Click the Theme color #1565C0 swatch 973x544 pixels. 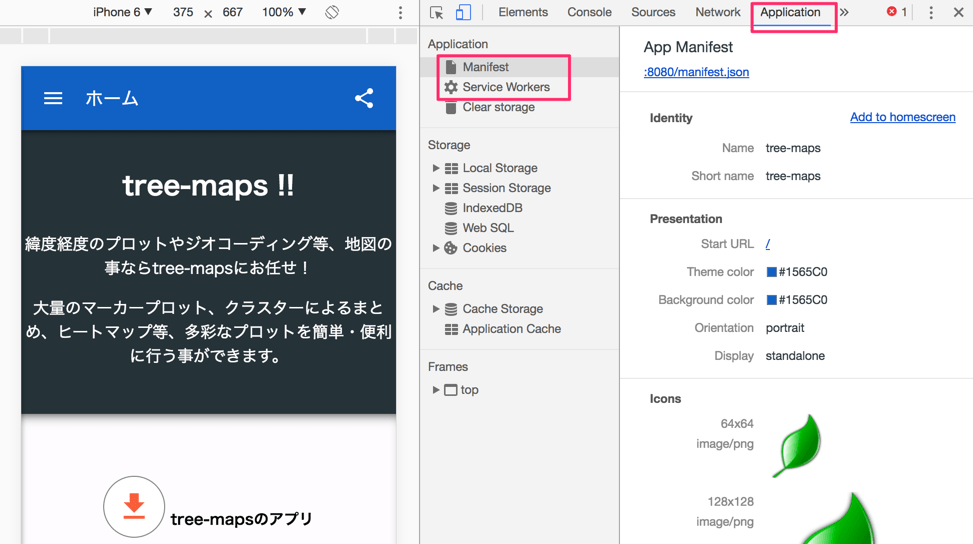click(x=771, y=272)
